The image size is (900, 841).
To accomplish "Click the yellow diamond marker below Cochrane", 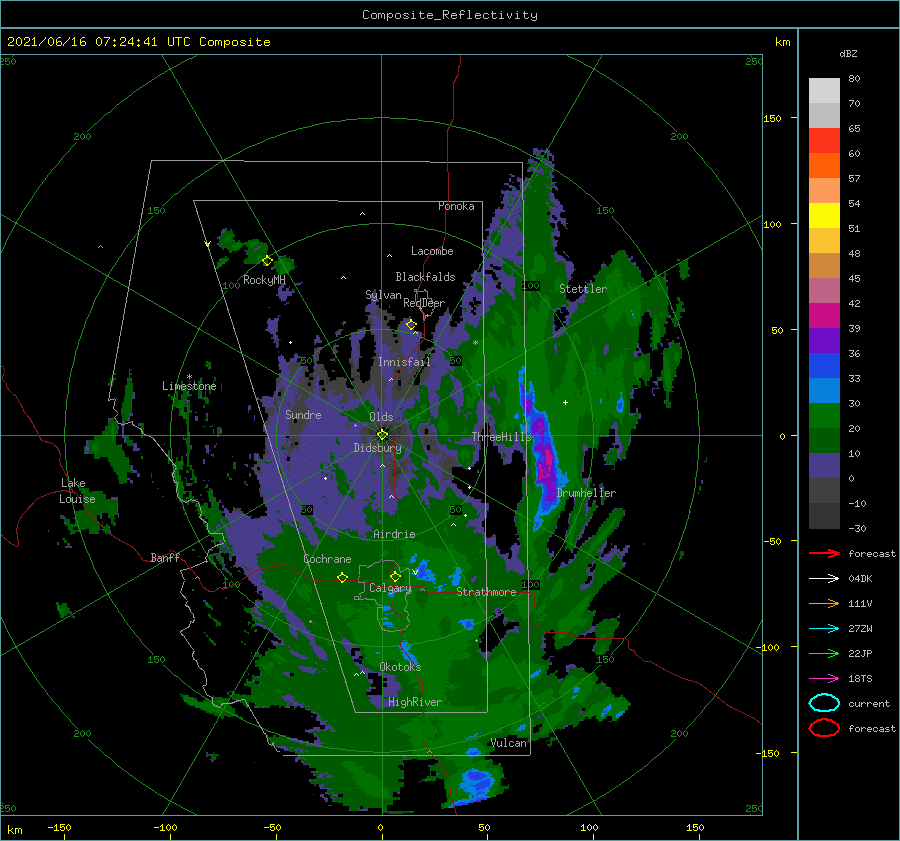I will point(343,577).
